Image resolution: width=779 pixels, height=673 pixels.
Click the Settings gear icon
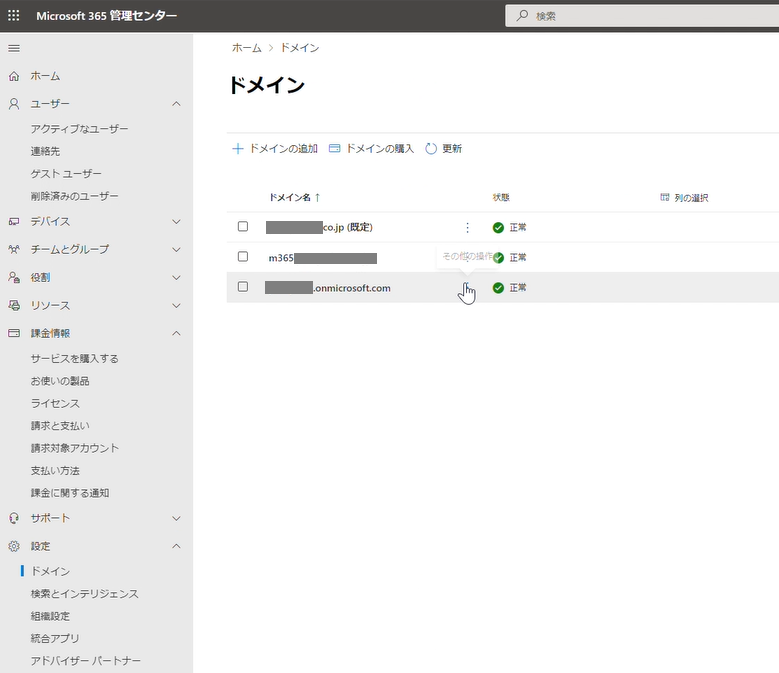(14, 546)
